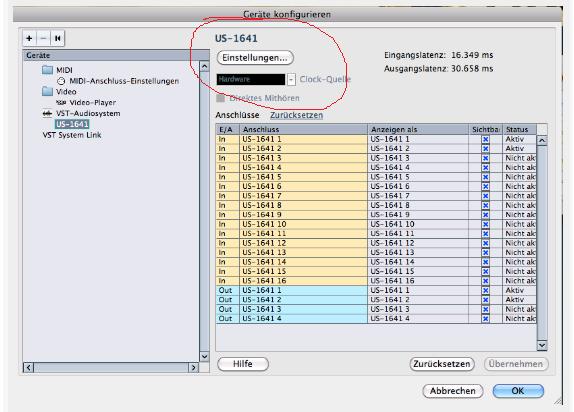Toggle visibility for In US-1641 1

click(485, 139)
